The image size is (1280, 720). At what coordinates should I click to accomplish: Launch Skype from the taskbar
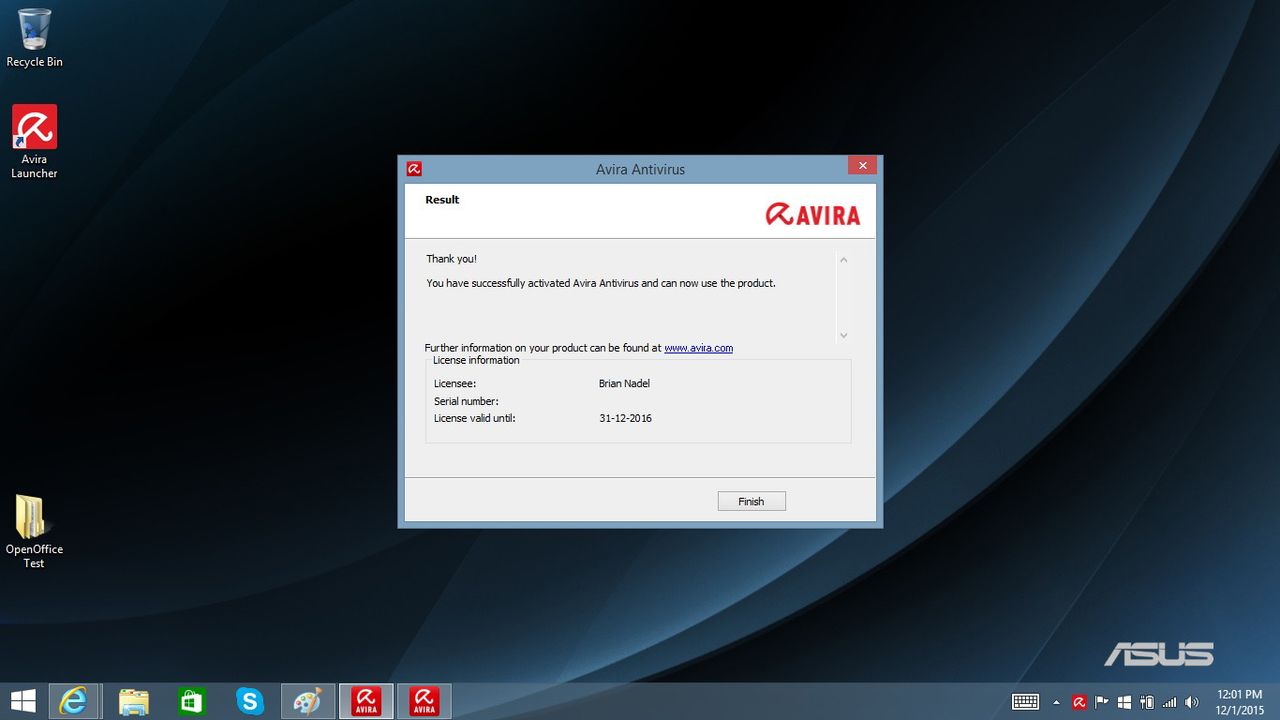coord(249,701)
